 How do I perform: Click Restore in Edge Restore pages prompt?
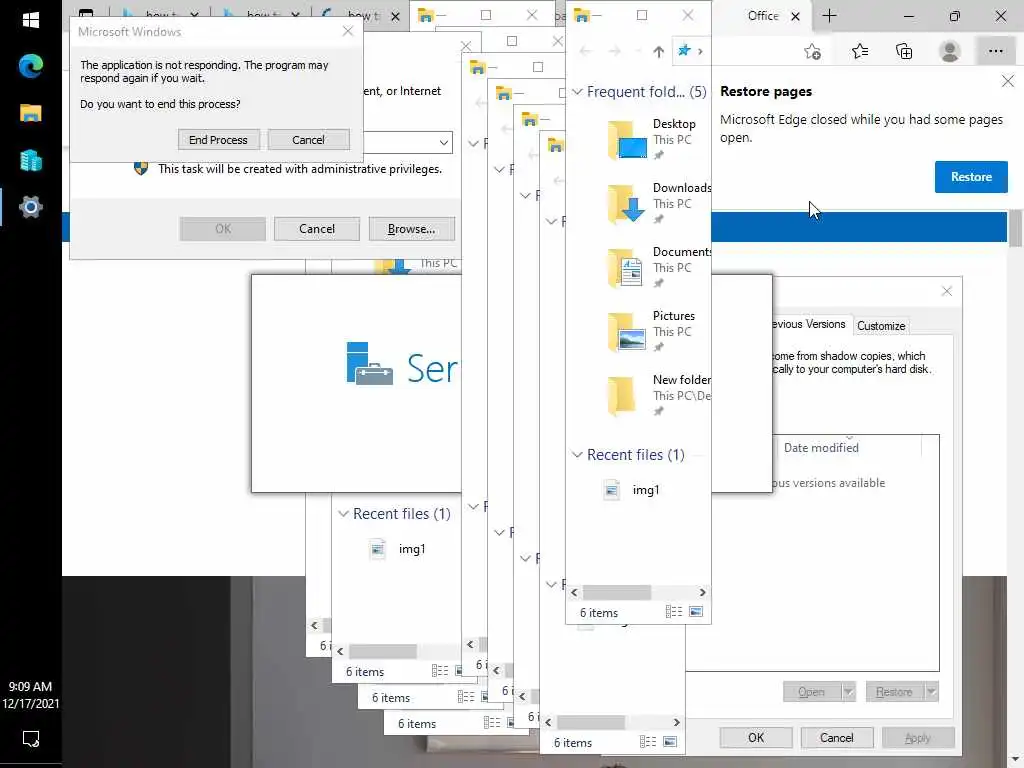[970, 177]
